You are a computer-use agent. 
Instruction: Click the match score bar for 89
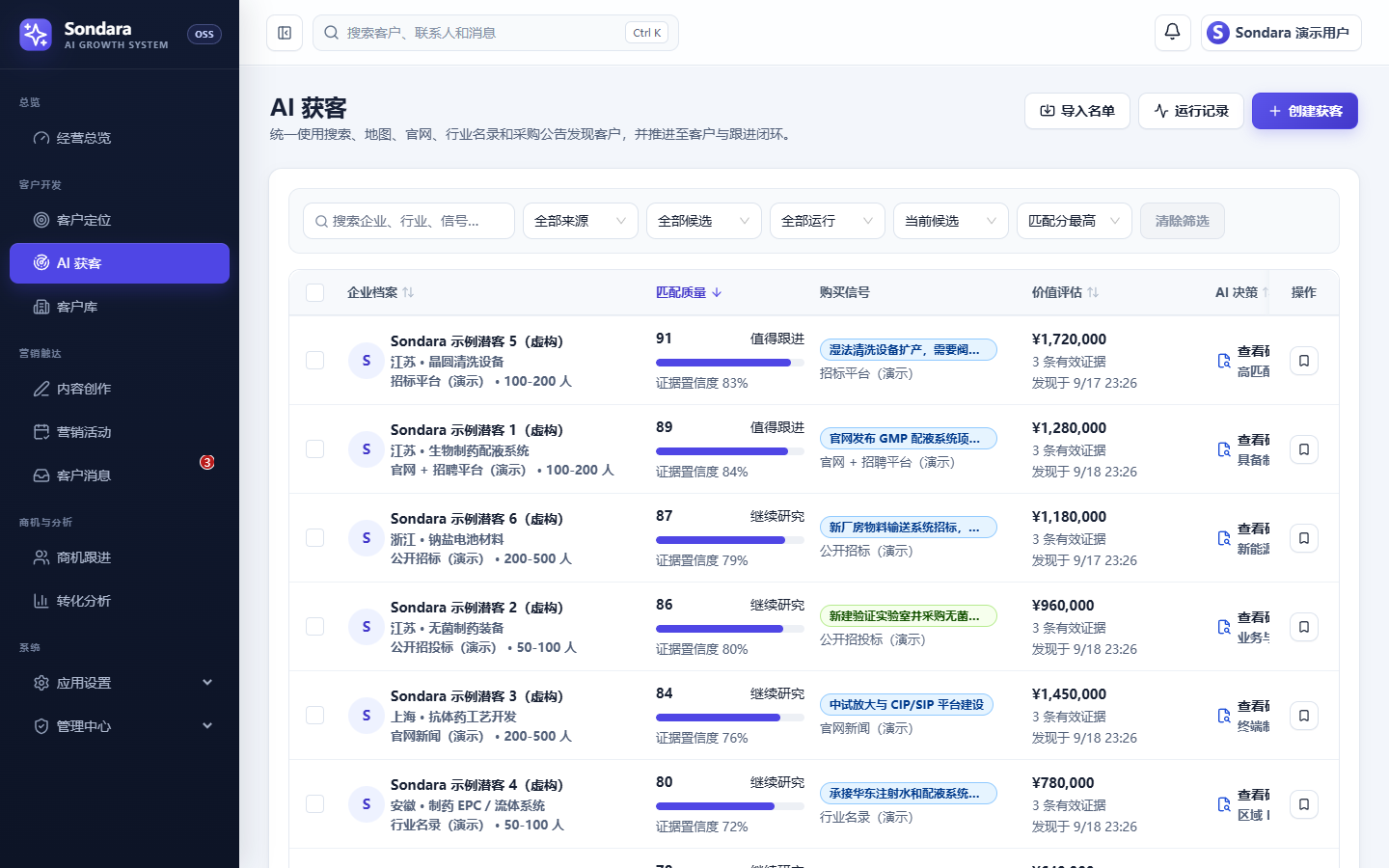[730, 451]
